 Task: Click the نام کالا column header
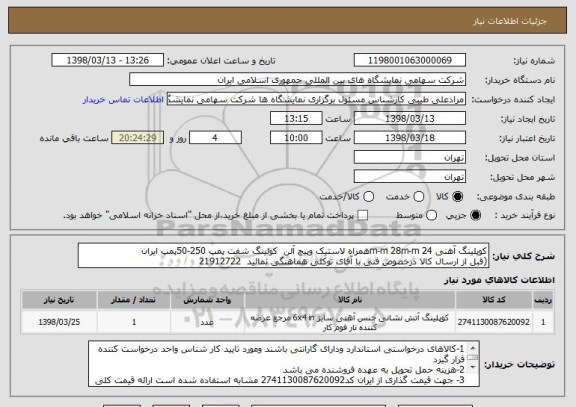[x=349, y=300]
